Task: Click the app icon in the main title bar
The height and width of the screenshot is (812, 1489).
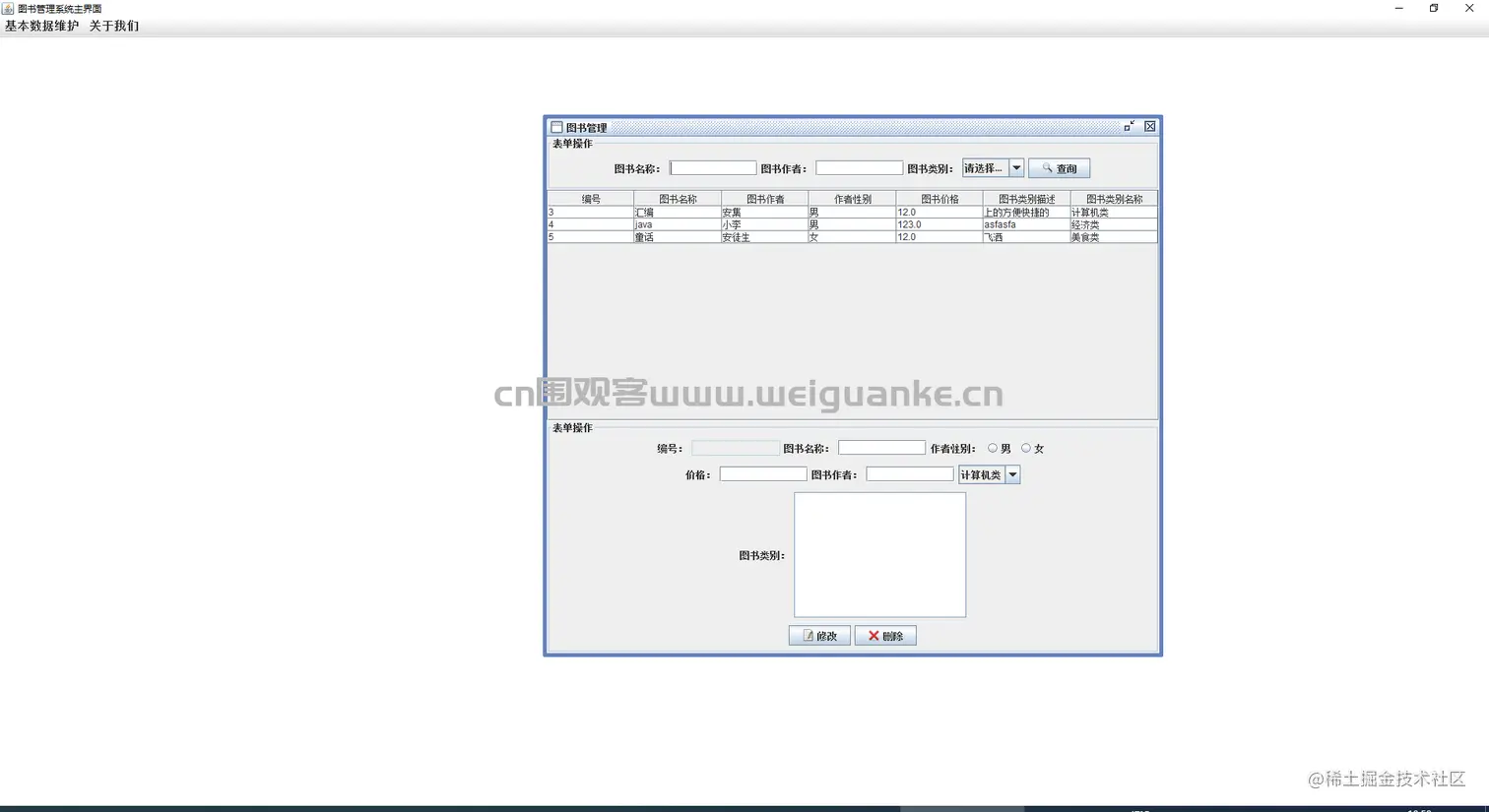Action: (x=8, y=8)
